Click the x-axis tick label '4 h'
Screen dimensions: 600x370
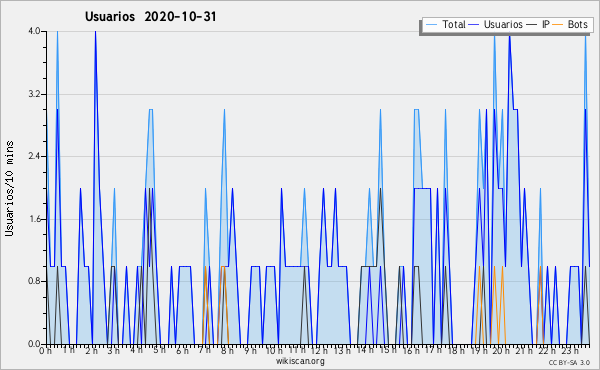tap(136, 350)
